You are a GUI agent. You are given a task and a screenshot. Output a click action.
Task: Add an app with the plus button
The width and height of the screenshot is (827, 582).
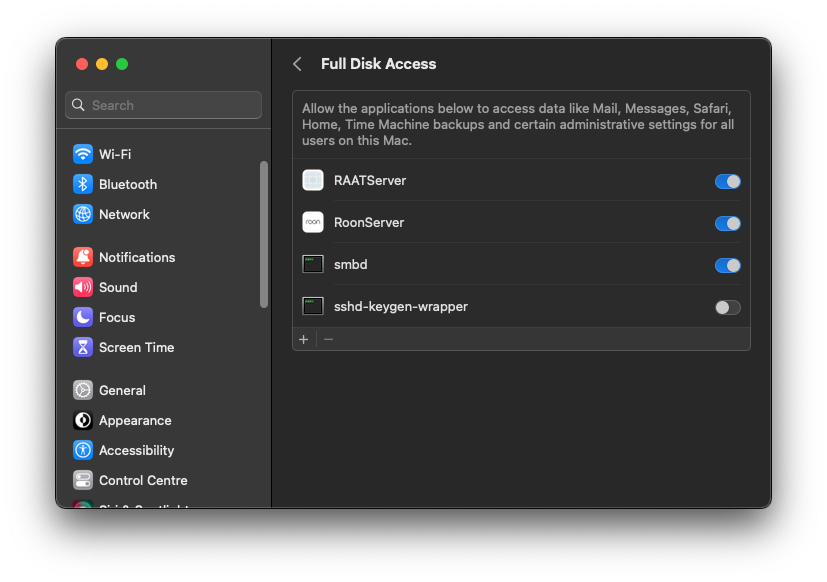303,339
